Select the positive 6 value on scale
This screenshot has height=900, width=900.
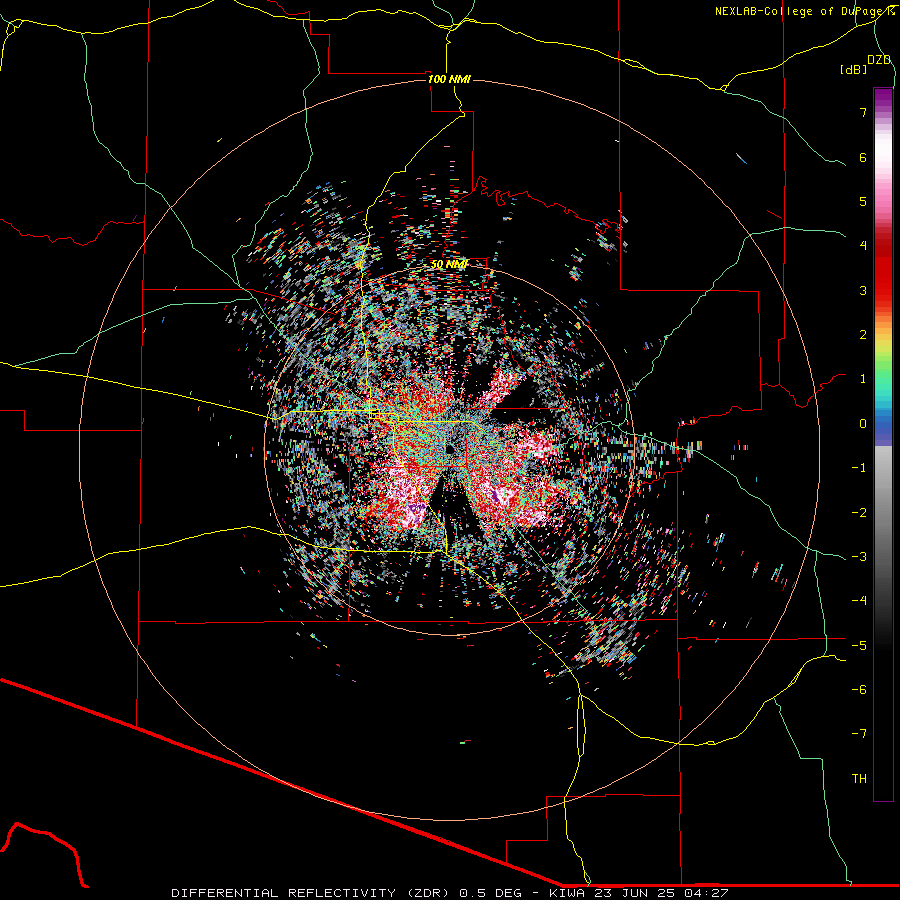[863, 157]
